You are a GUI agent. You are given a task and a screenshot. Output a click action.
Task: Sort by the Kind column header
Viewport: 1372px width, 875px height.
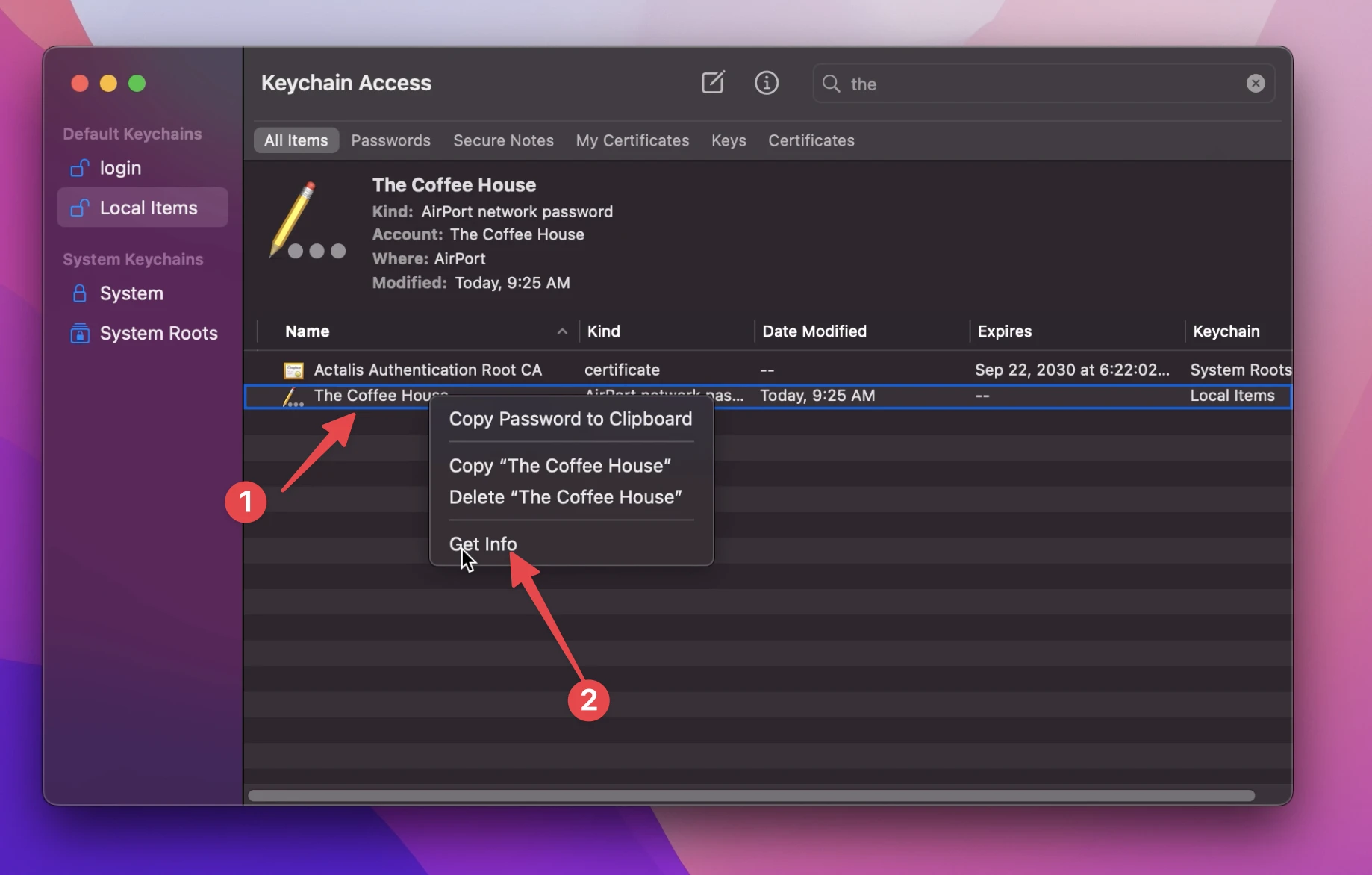[603, 331]
